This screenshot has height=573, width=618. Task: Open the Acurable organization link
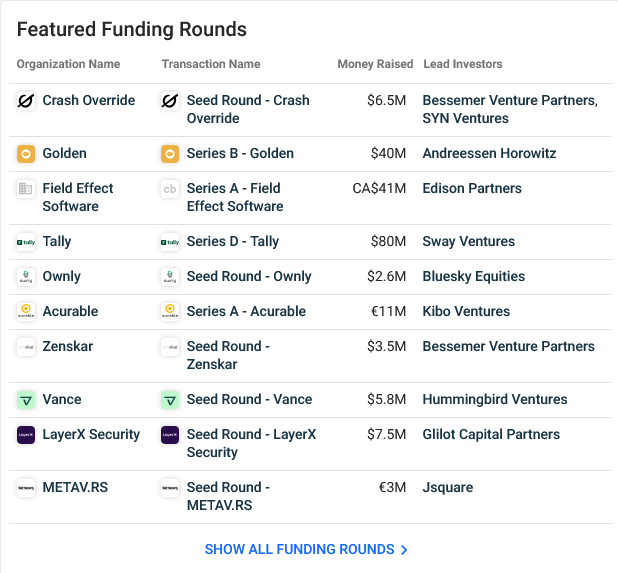pyautogui.click(x=70, y=311)
